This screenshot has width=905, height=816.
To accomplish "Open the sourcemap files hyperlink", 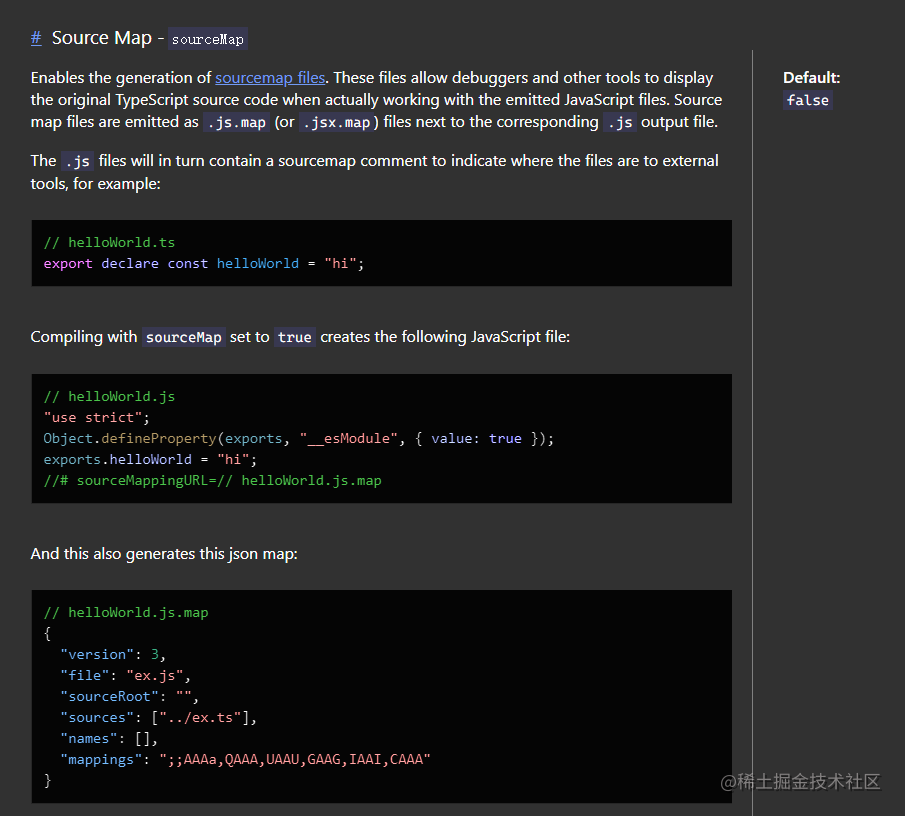I will click(269, 77).
